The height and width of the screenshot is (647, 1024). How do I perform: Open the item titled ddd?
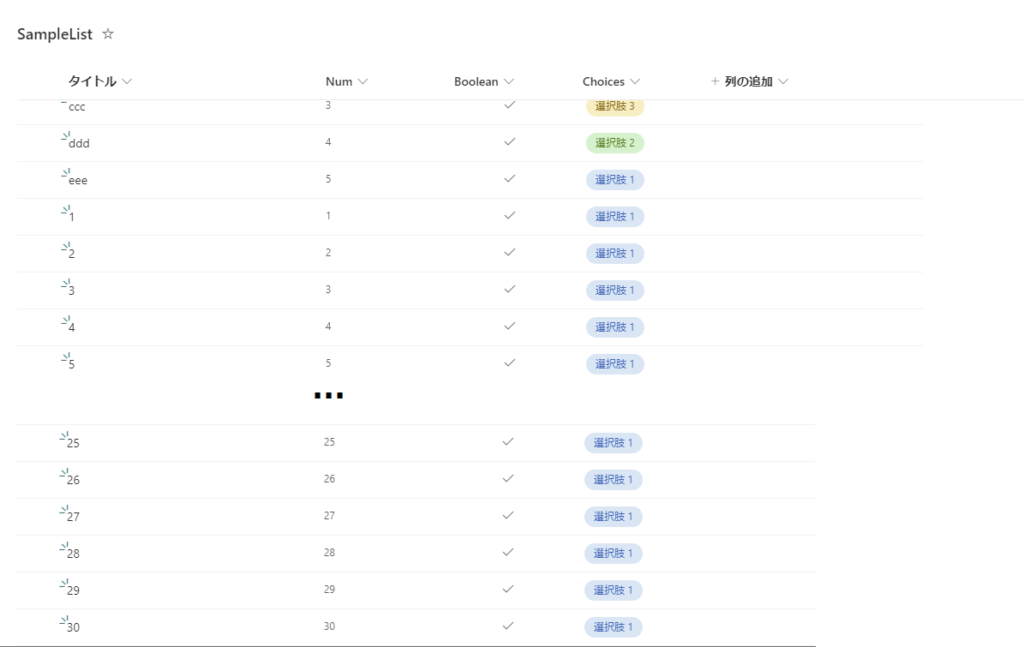78,143
